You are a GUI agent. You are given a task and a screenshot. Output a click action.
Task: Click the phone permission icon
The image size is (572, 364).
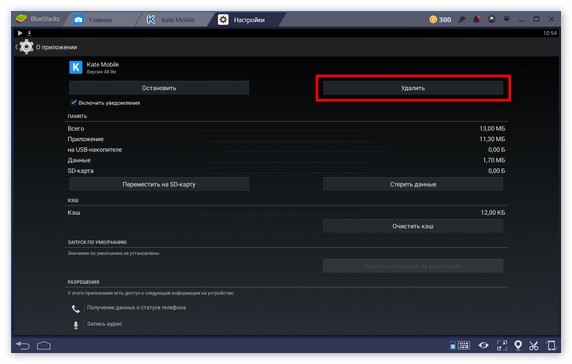76,309
